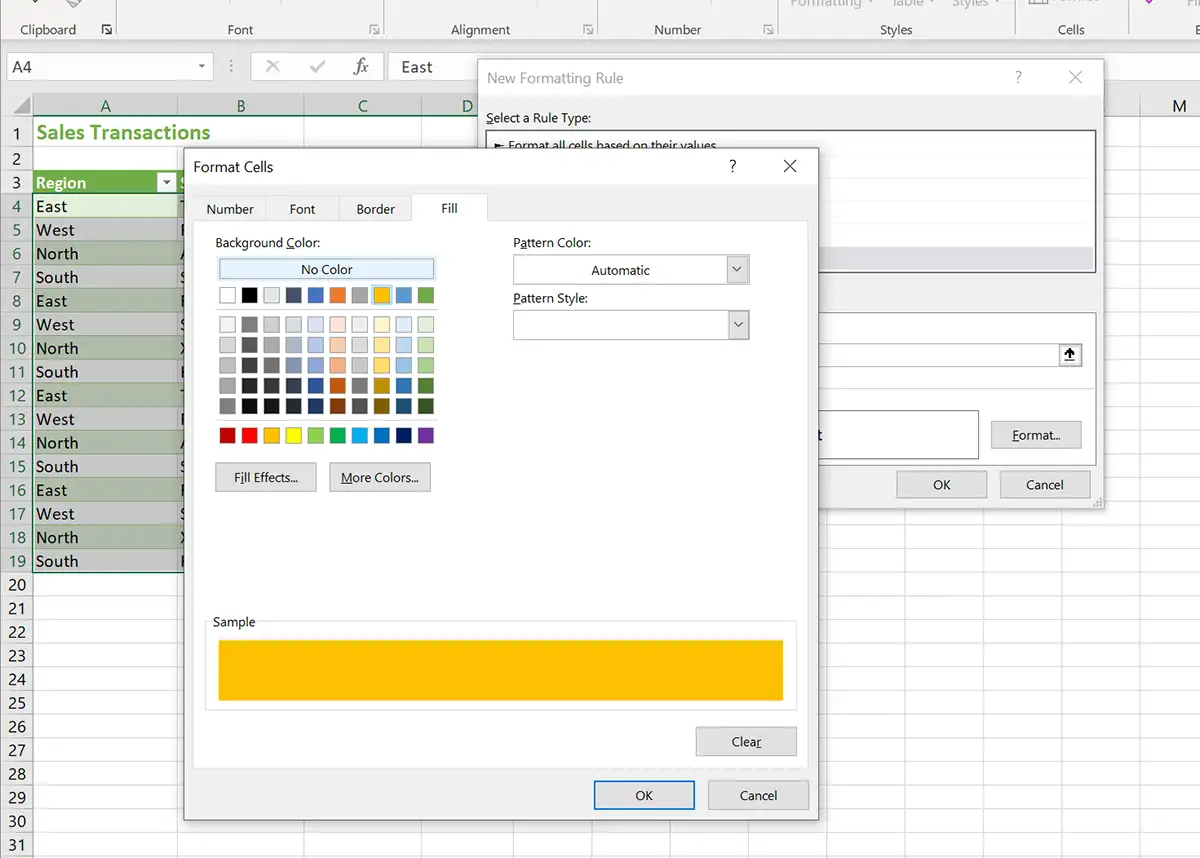Click column header C
The width and height of the screenshot is (1200, 858).
click(x=363, y=106)
